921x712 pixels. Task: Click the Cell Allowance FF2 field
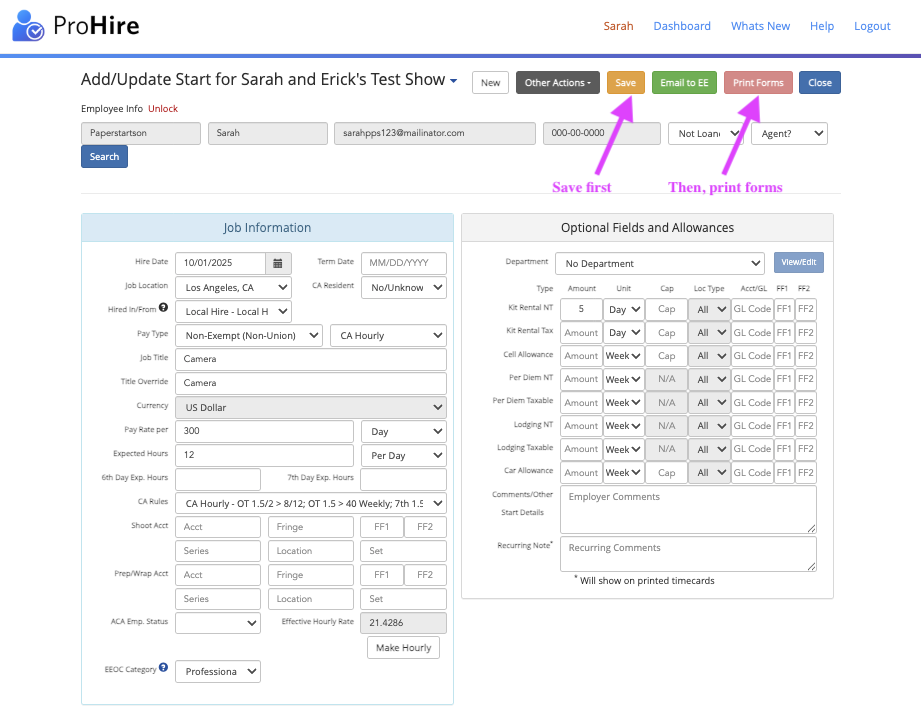click(x=806, y=356)
